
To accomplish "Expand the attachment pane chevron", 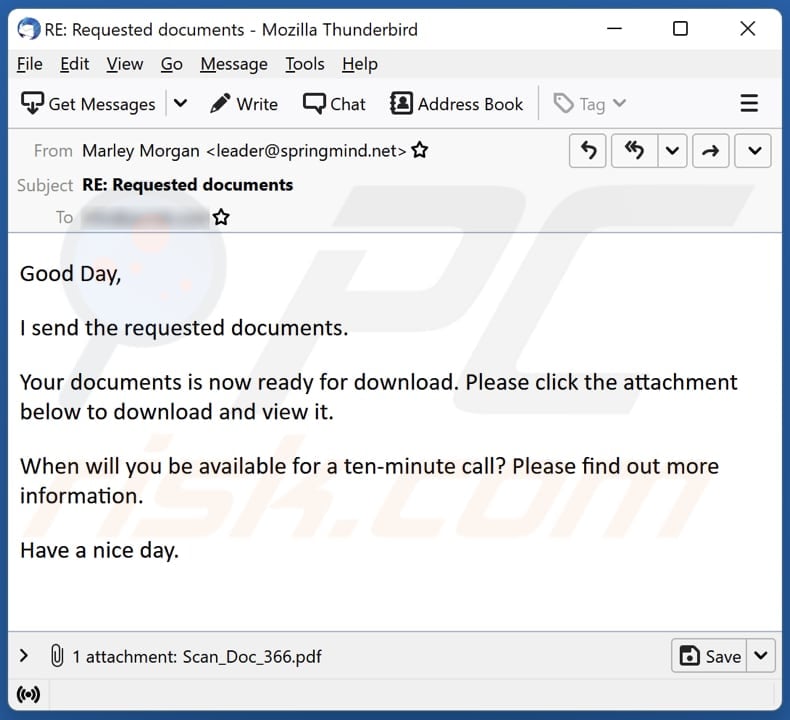I will (23, 656).
